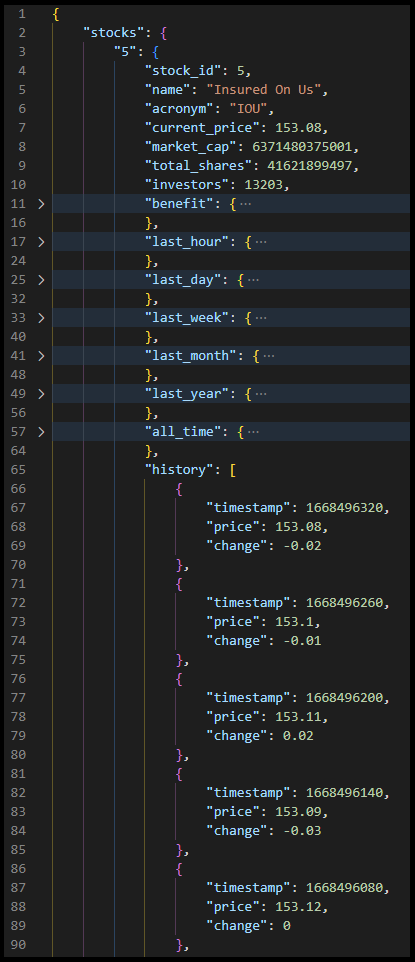Expand the folded "last_year" object arrow

[x=41, y=394]
